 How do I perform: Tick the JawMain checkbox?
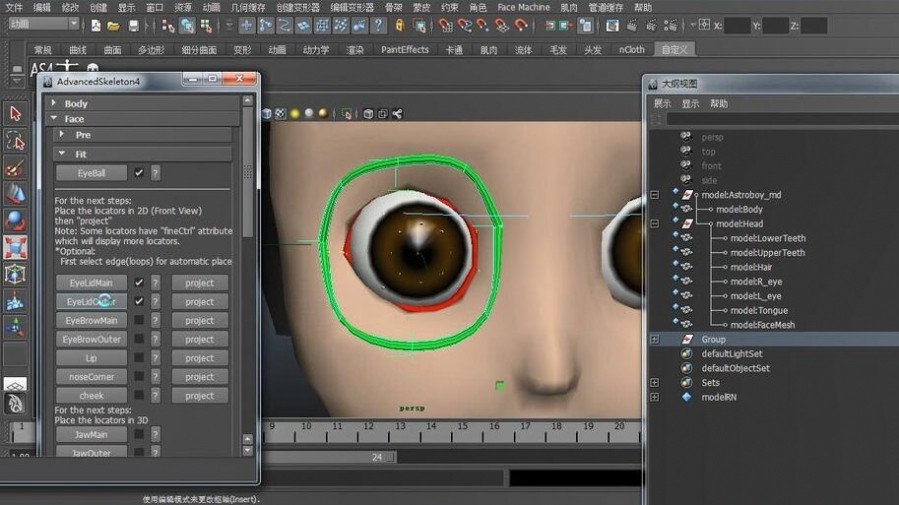coord(139,434)
